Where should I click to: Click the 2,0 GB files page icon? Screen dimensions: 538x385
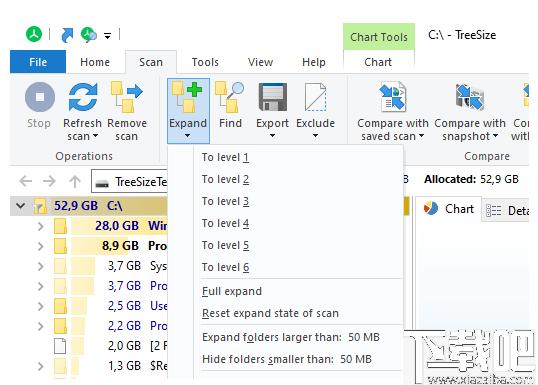[60, 346]
